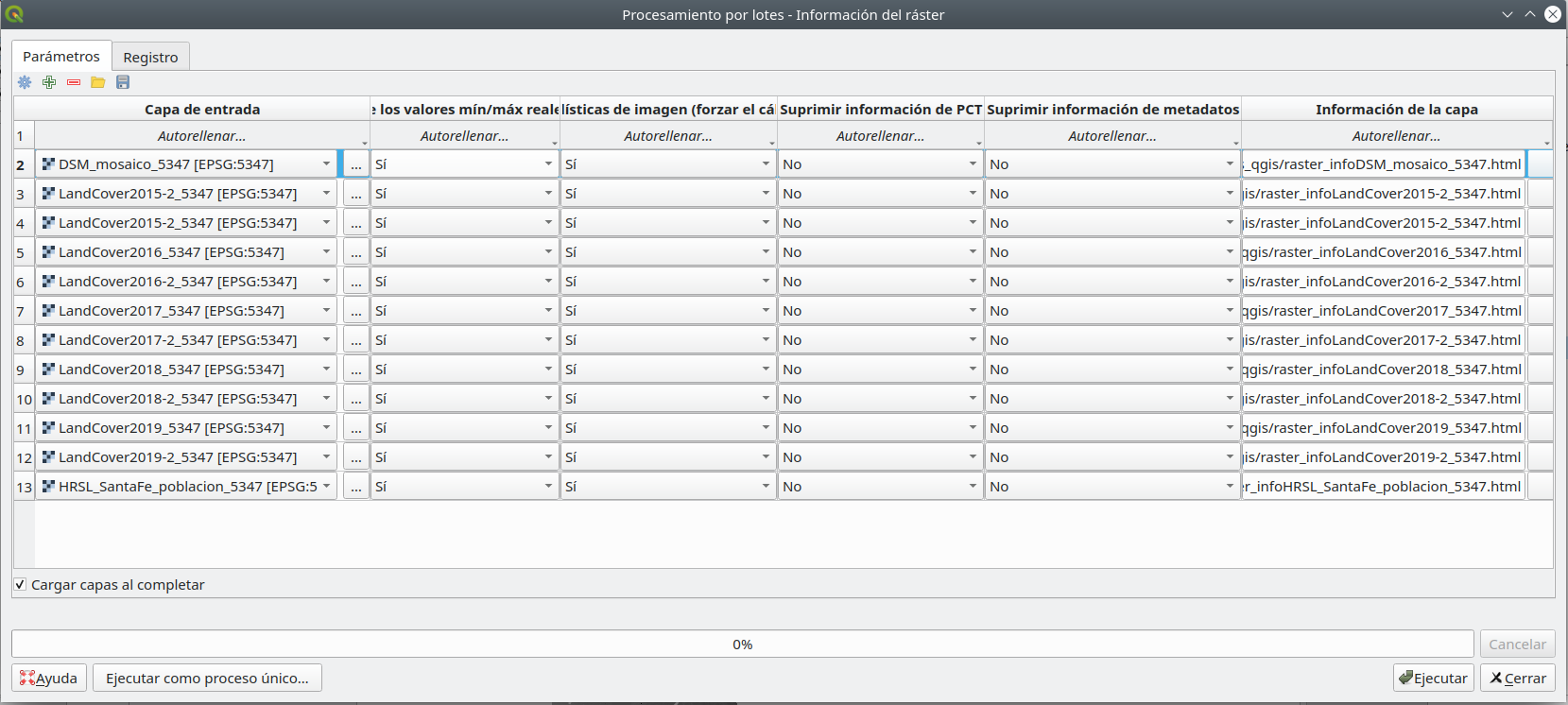This screenshot has height=705, width=1568.
Task: Open row 12 image statistics Sí dropdown
Action: coord(668,457)
